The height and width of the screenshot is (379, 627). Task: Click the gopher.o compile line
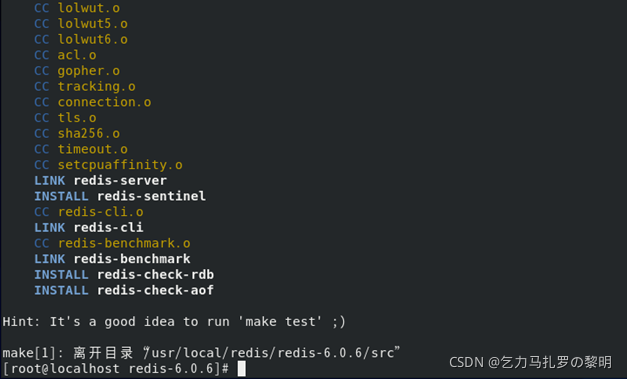coord(77,71)
